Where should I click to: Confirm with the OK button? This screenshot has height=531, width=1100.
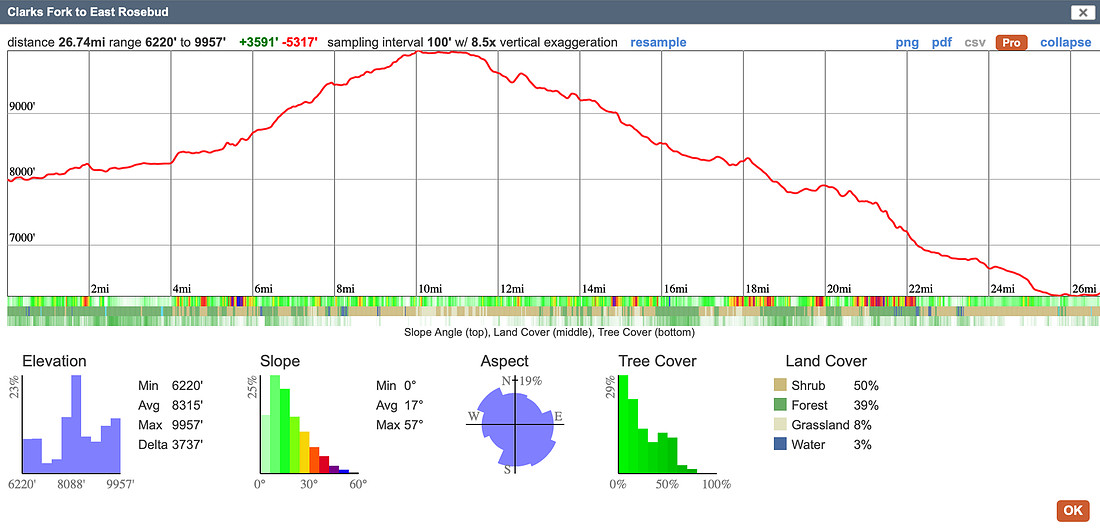click(x=1073, y=510)
